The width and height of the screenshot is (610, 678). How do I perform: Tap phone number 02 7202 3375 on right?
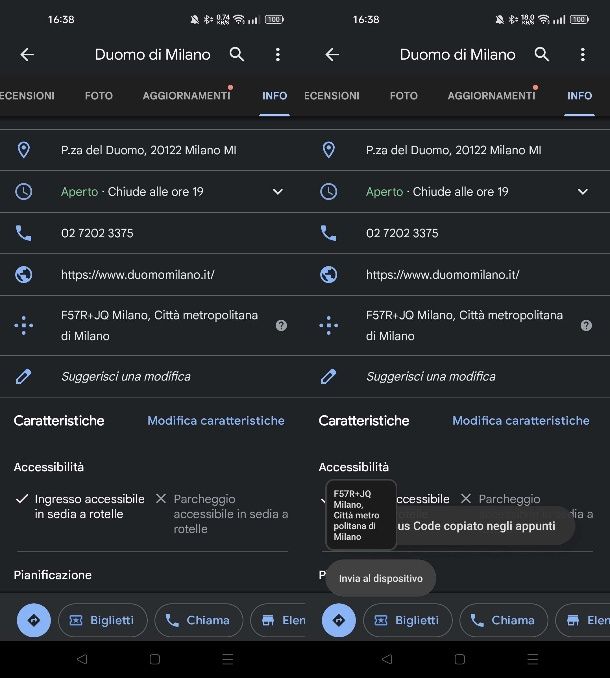point(402,233)
